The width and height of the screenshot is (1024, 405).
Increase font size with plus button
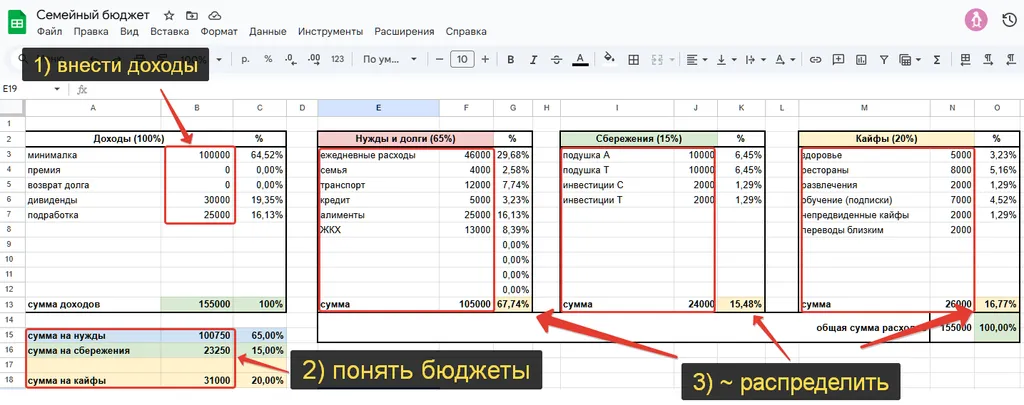click(486, 59)
